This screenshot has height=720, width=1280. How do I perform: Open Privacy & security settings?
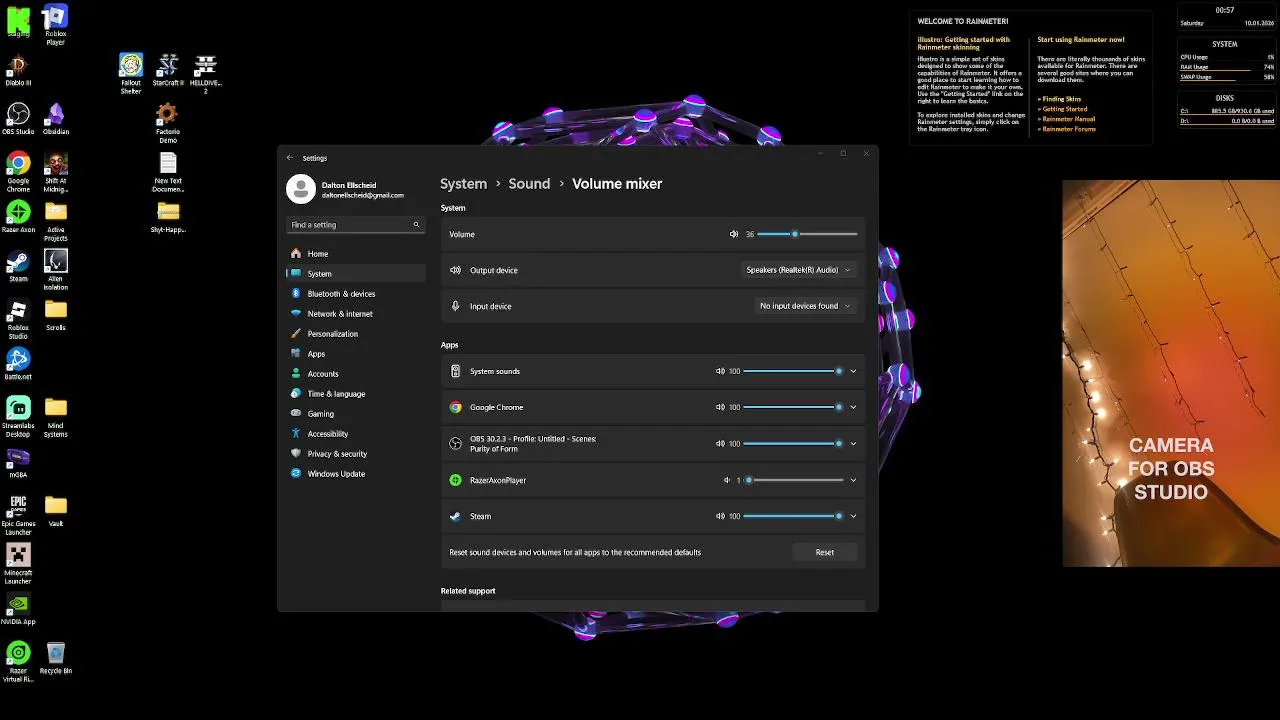(x=356, y=453)
